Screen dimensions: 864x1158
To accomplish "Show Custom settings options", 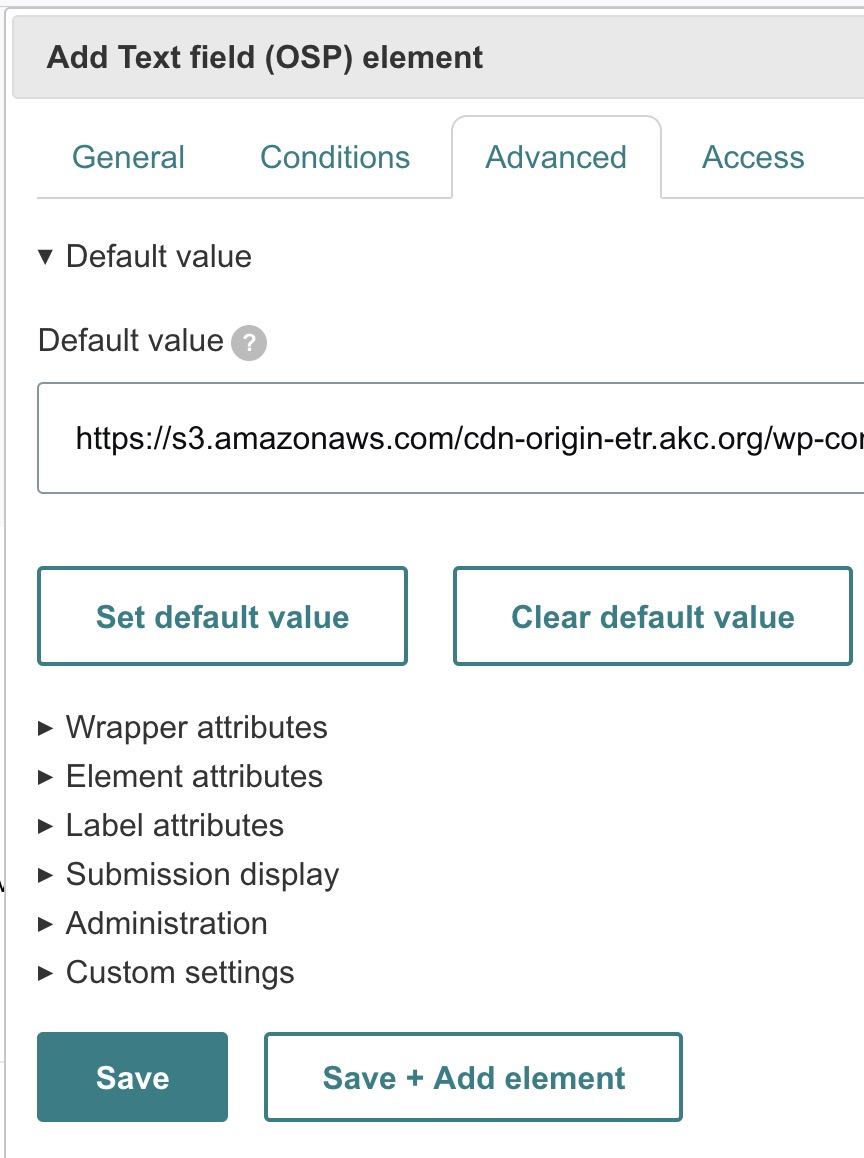I will (x=180, y=972).
